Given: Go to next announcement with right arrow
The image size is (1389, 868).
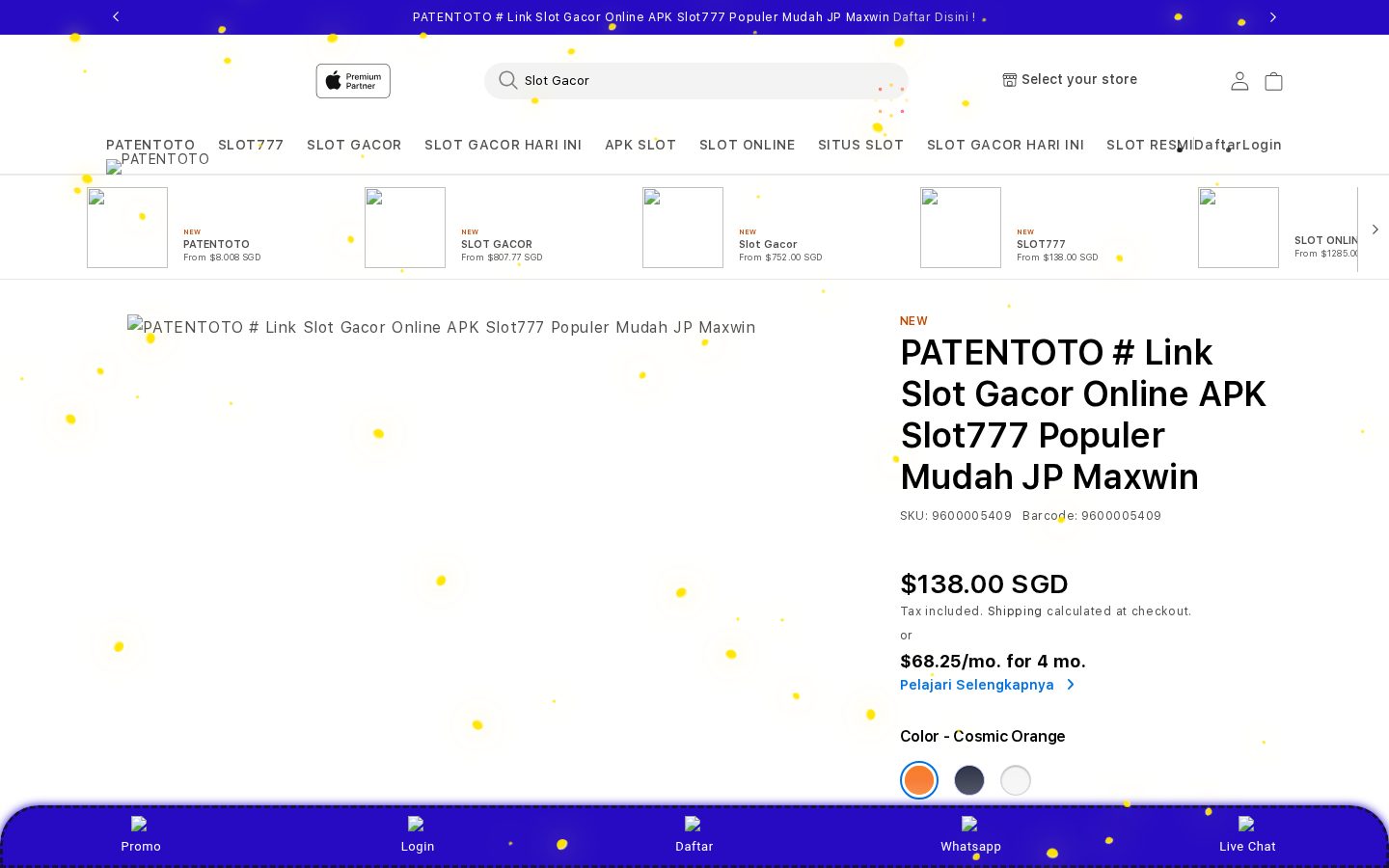Looking at the screenshot, I should 1272,16.
